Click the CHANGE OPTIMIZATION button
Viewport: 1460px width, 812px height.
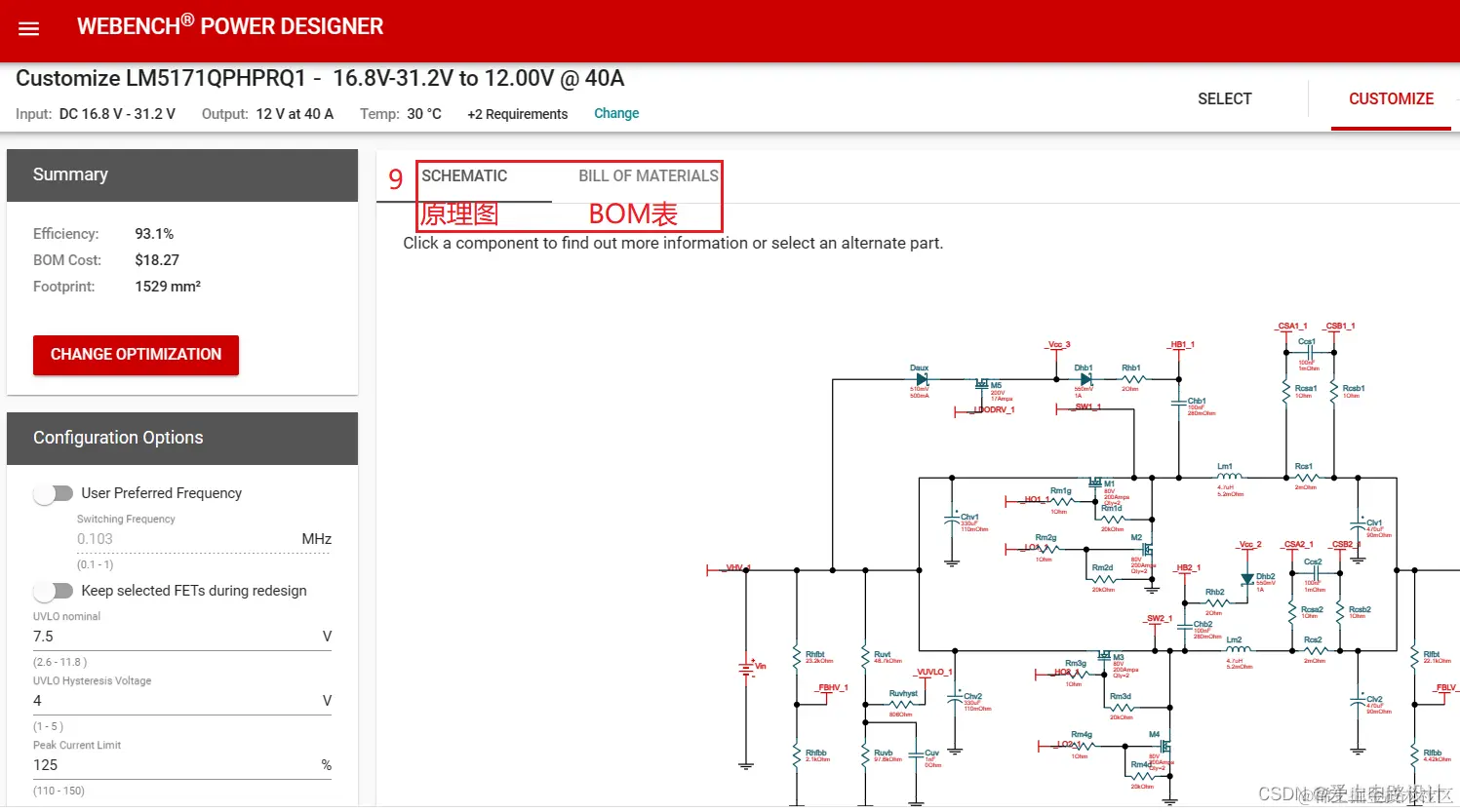coord(136,355)
